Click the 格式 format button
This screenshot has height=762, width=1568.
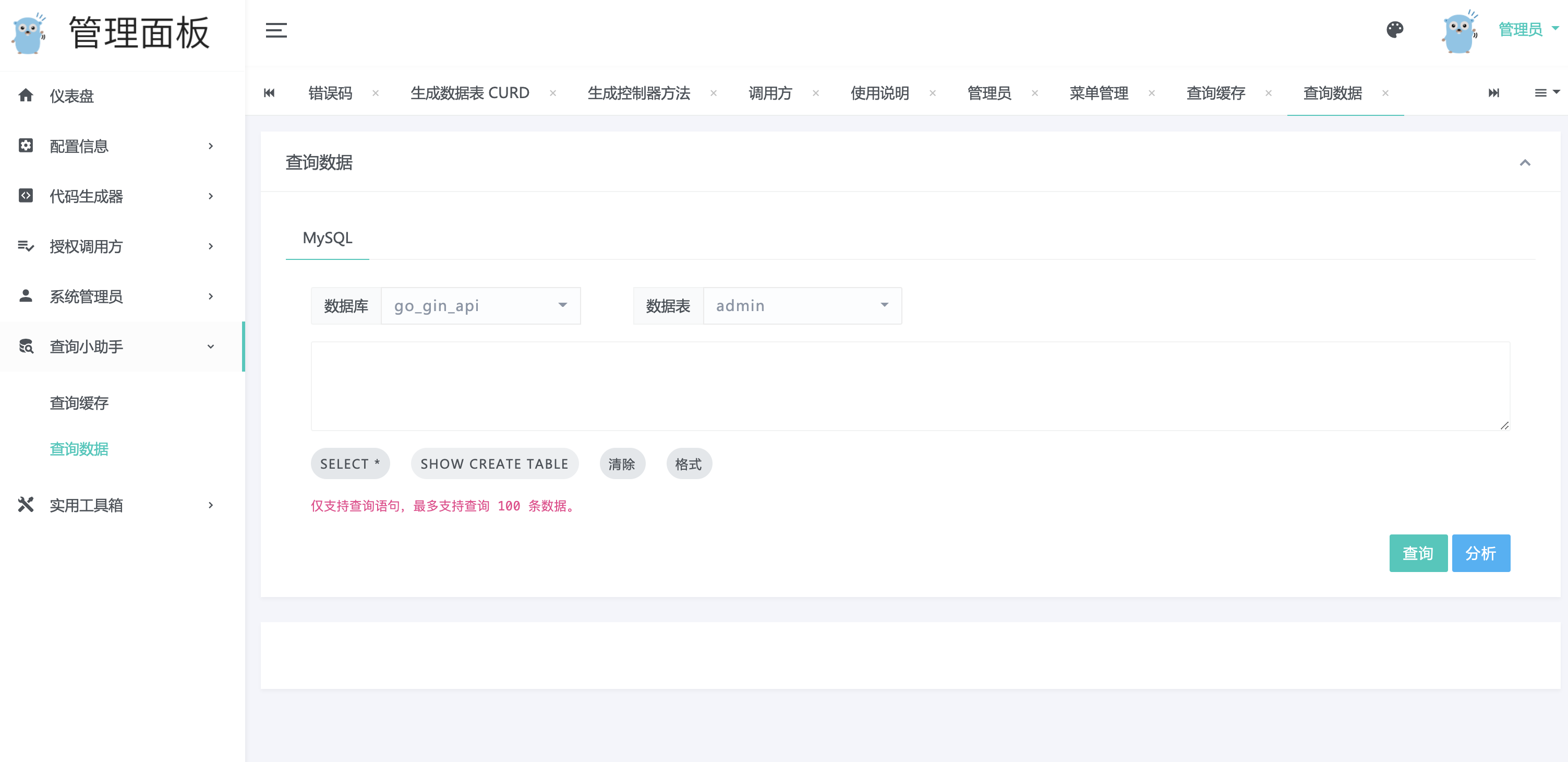[x=689, y=464]
